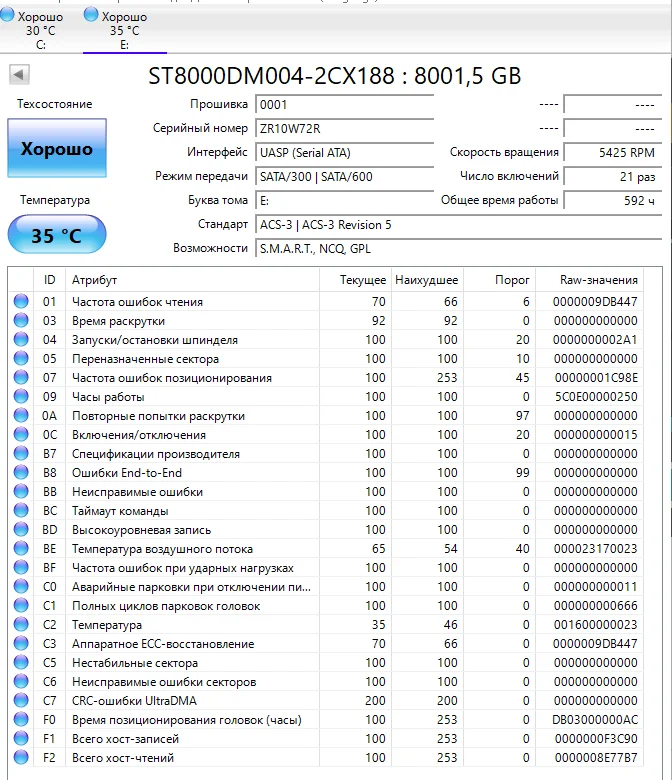Click status icon for attribute 03 Время раскрутки

[21, 320]
